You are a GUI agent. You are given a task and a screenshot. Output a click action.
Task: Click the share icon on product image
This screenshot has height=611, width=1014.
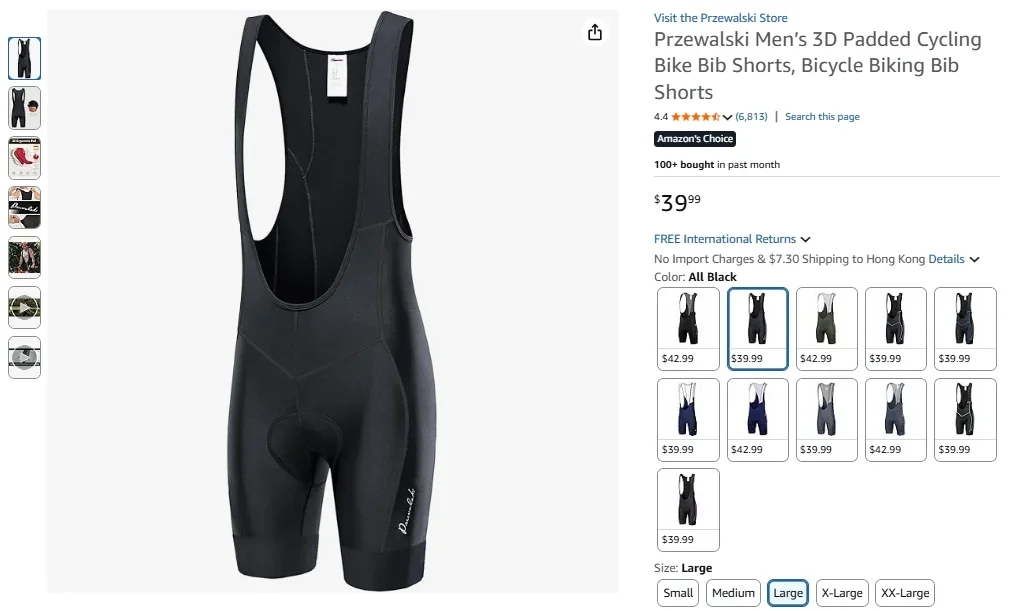(x=595, y=32)
